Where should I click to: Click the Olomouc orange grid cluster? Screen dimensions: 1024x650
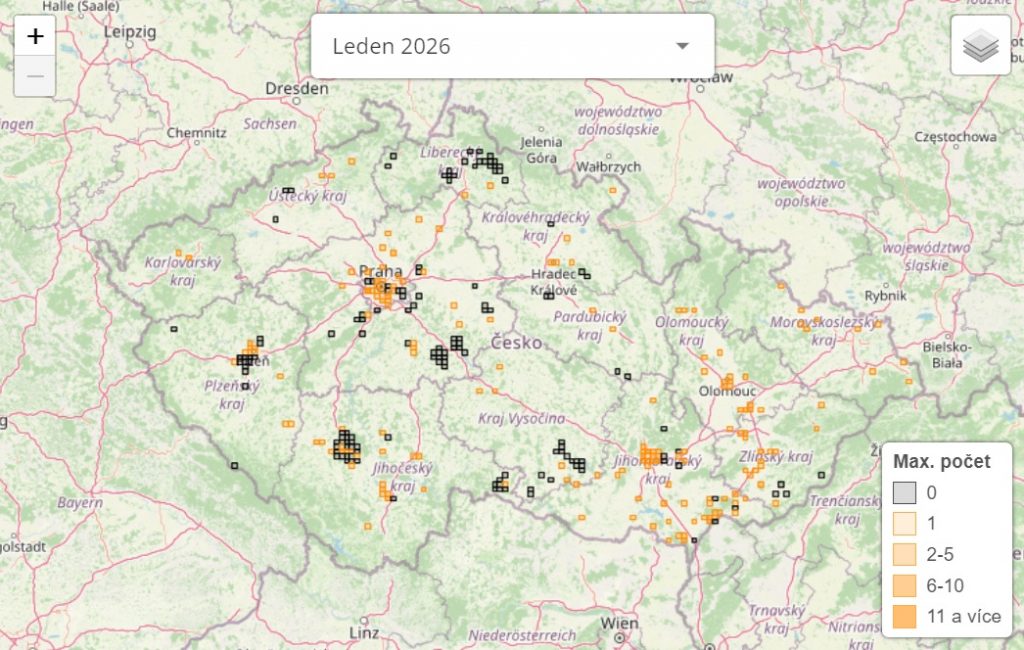click(728, 382)
